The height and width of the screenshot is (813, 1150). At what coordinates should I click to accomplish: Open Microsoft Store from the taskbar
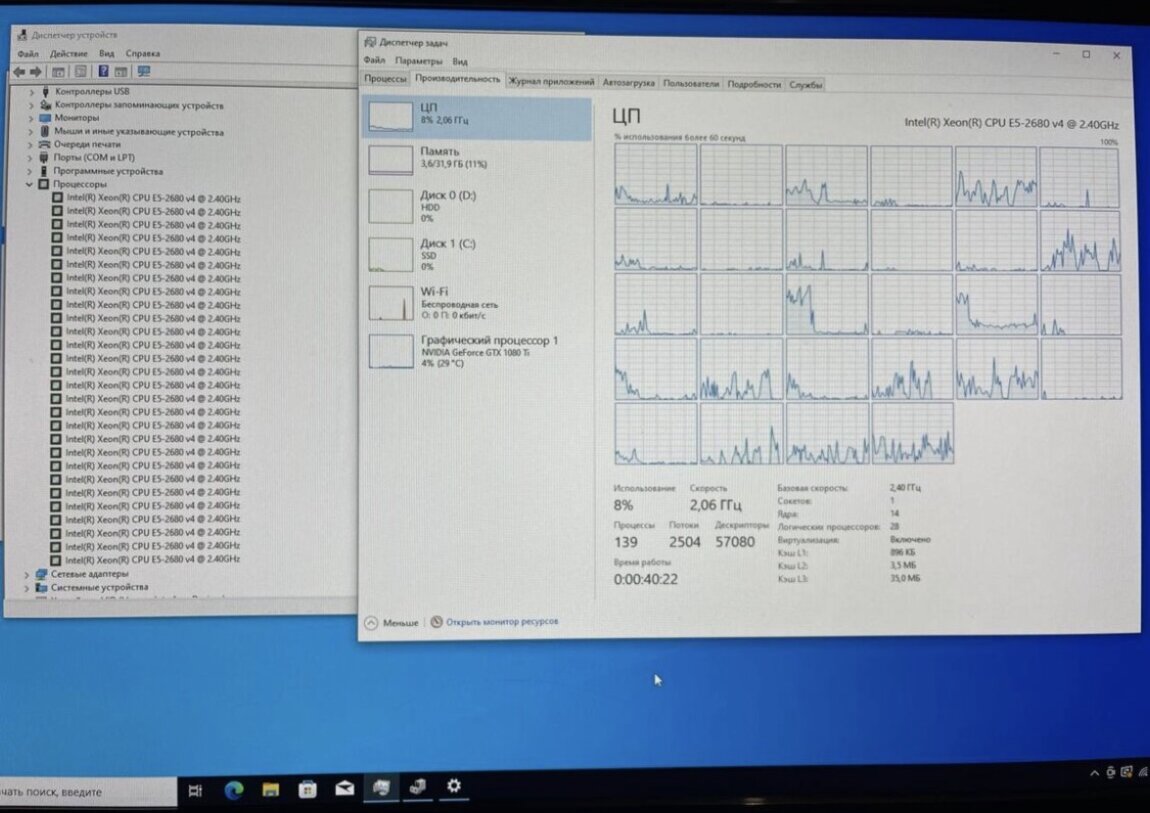[308, 789]
